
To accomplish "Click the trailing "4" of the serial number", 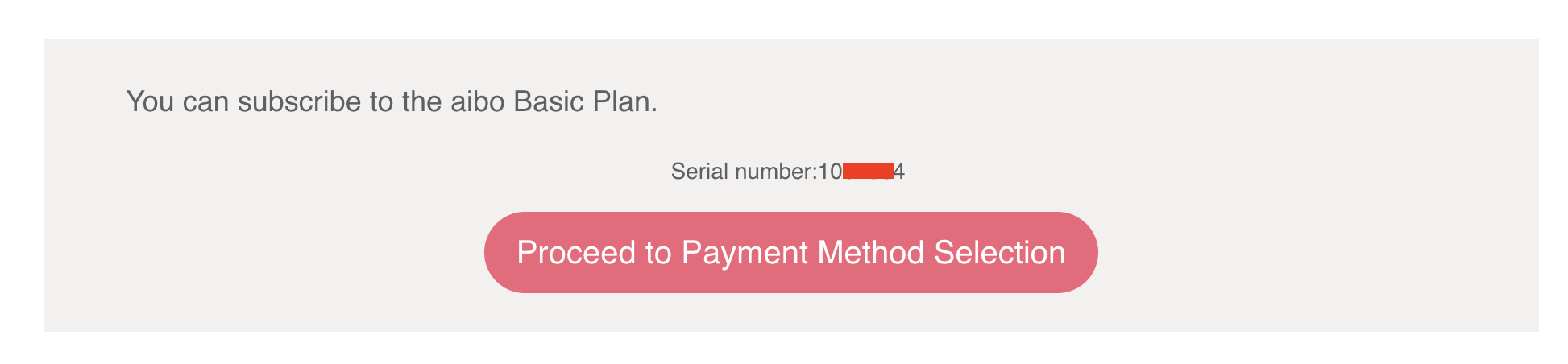I will coord(900,172).
